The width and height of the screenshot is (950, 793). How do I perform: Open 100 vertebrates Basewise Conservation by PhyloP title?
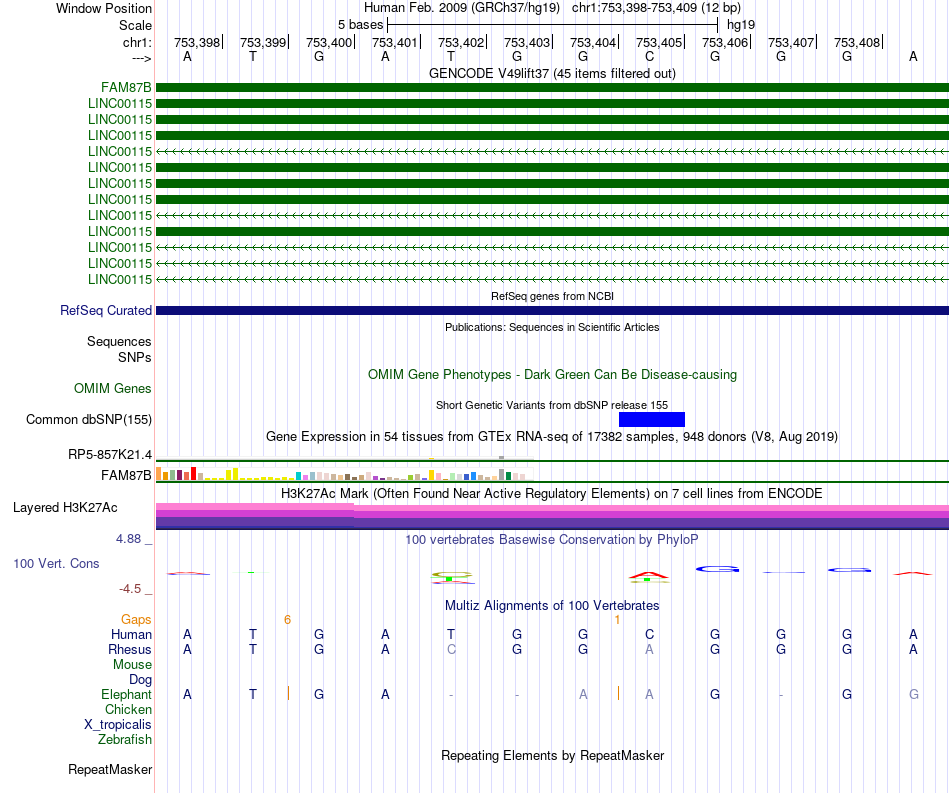552,539
